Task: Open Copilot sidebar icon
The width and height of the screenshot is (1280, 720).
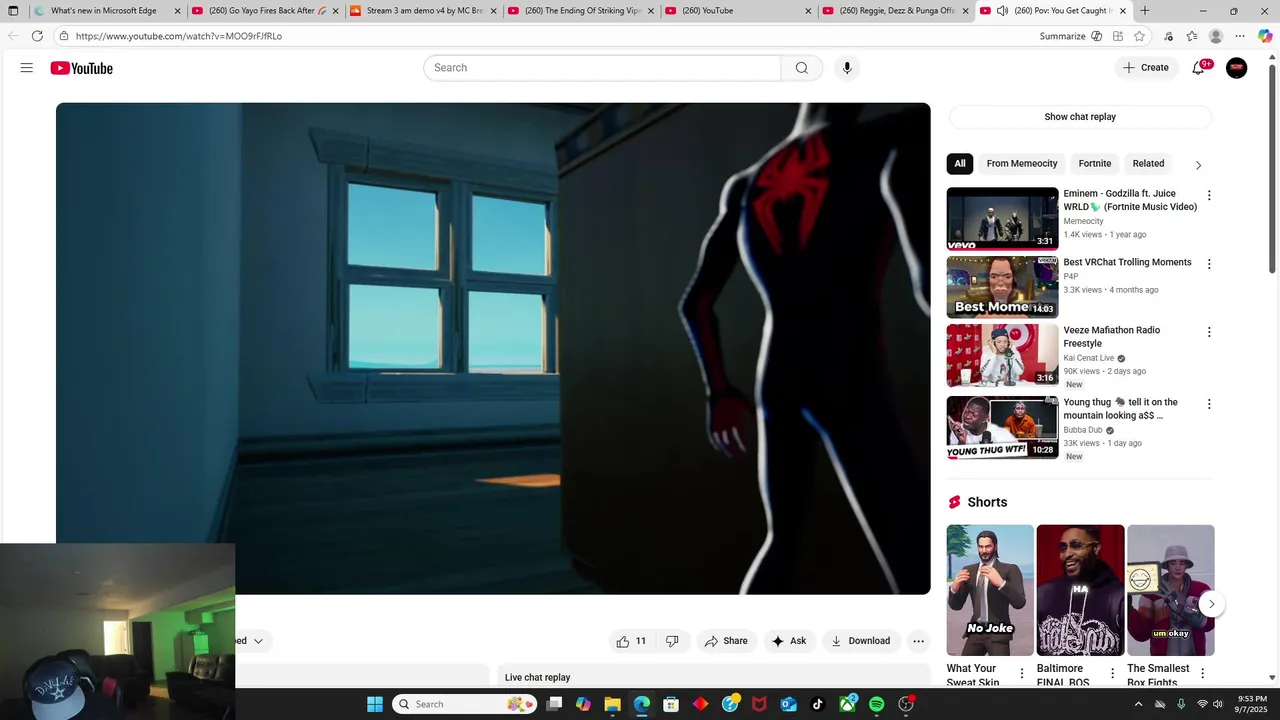Action: 1265,36
